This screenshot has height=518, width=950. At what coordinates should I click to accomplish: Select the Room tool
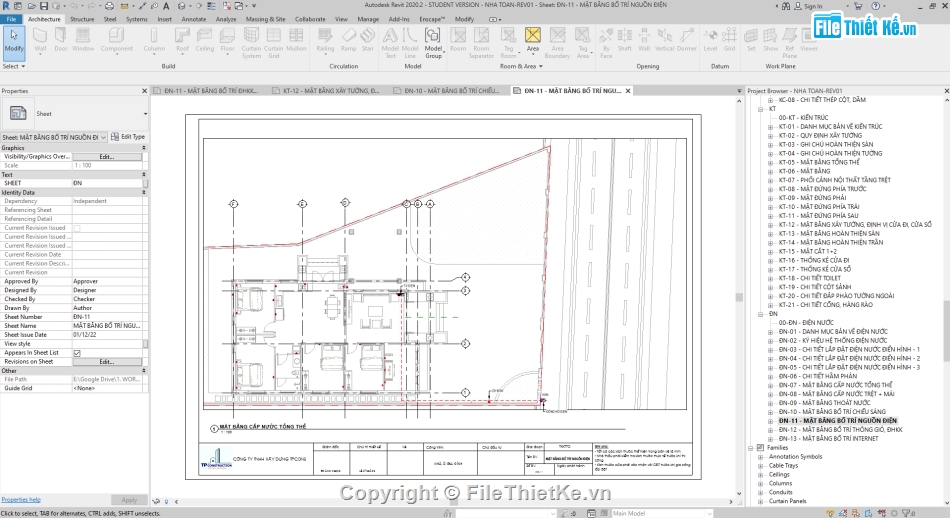458,41
